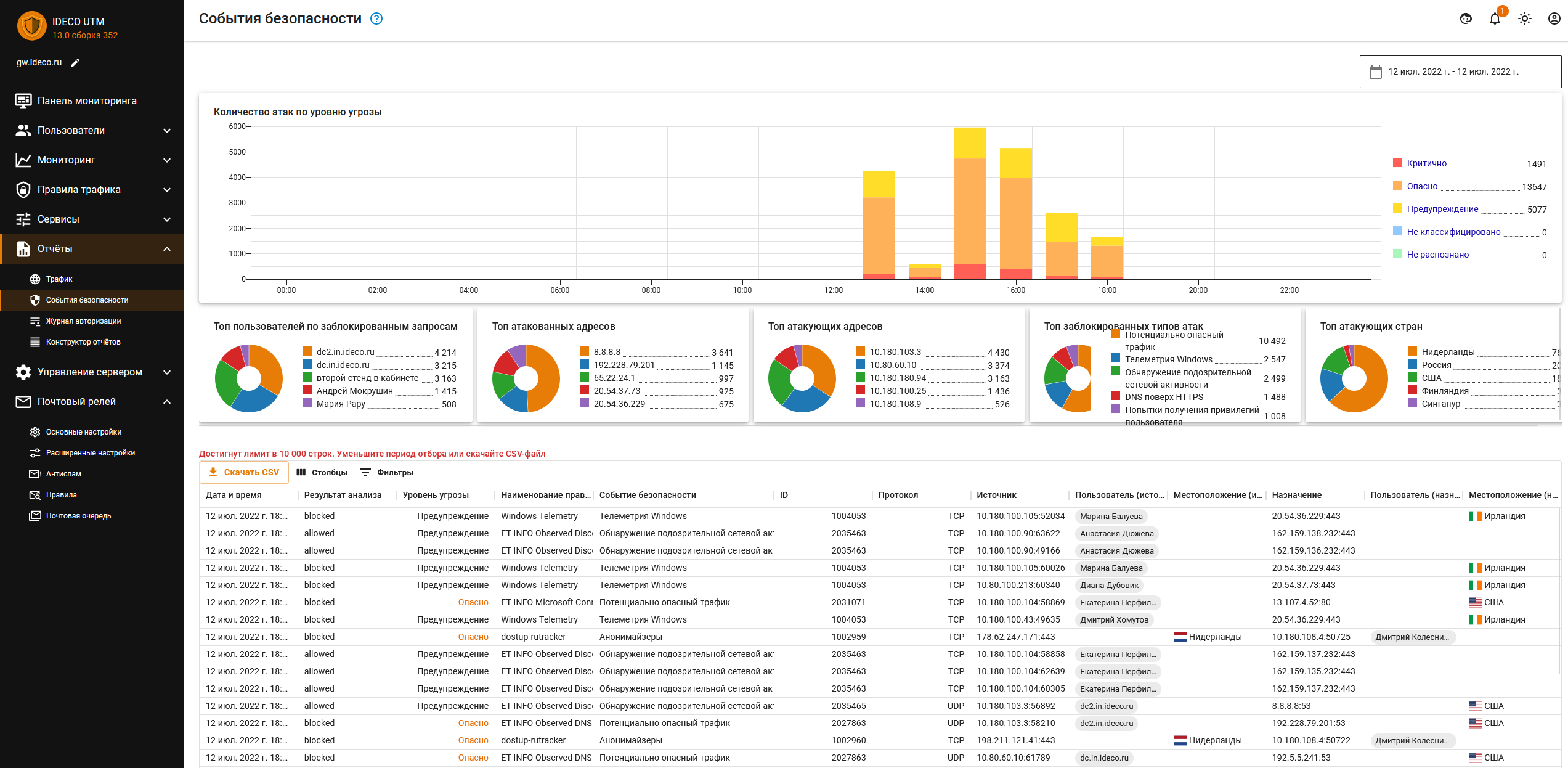Click the help question mark next to title
The height and width of the screenshot is (768, 1568).
(x=376, y=19)
